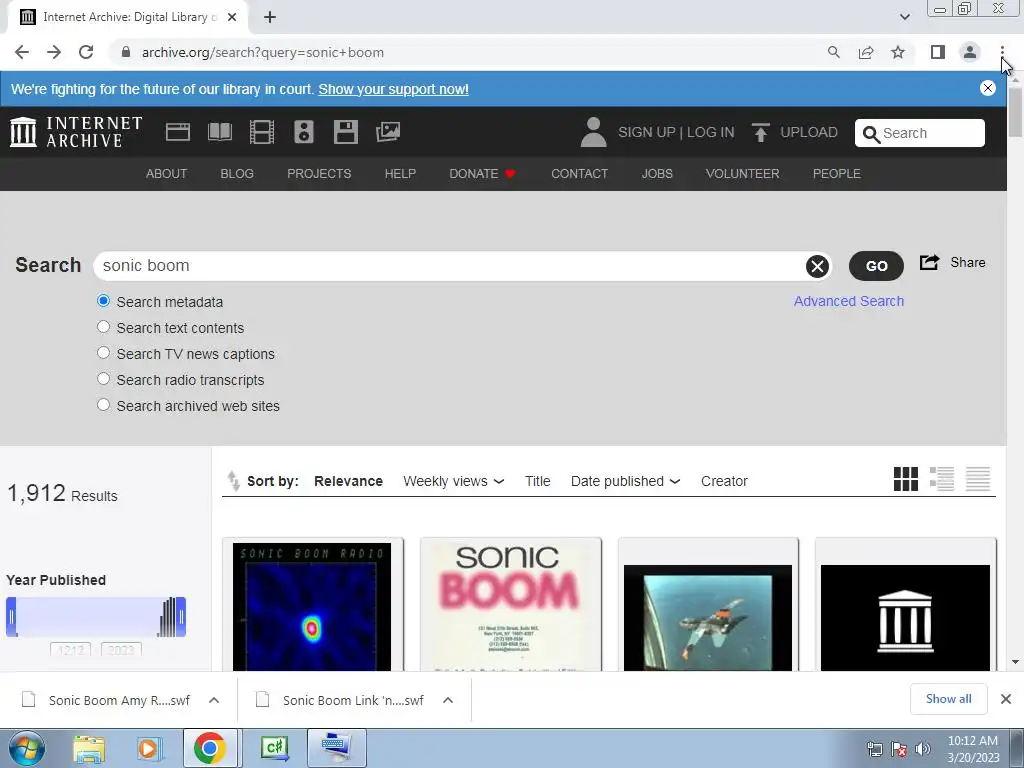This screenshot has width=1024, height=768.
Task: Open the tab search dropdown arrow
Action: click(904, 17)
